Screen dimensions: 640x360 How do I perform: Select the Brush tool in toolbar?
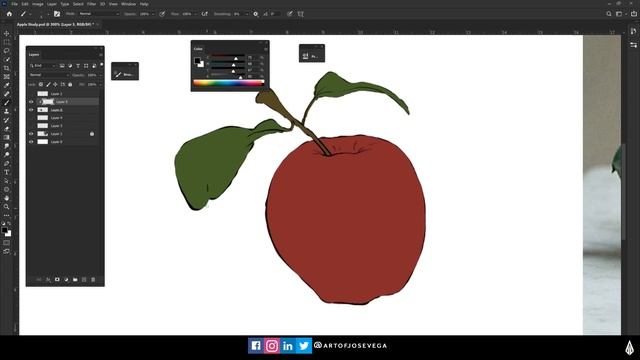[7, 103]
